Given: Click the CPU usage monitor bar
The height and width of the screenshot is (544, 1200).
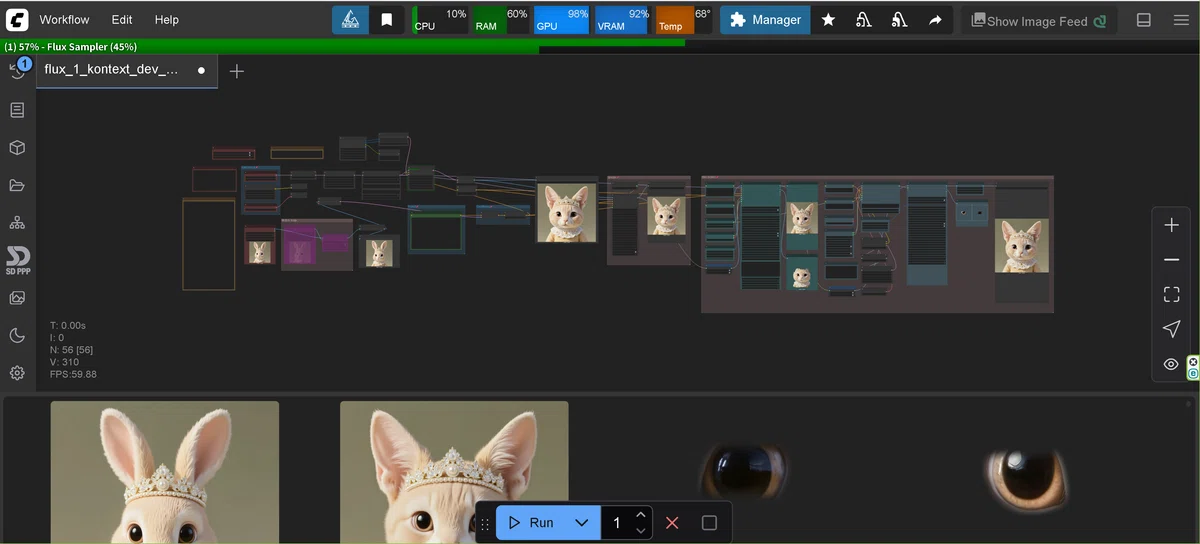Looking at the screenshot, I should (441, 20).
